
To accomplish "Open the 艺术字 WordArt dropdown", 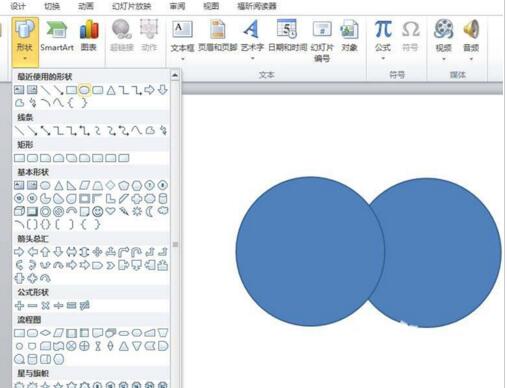I will pos(252,40).
